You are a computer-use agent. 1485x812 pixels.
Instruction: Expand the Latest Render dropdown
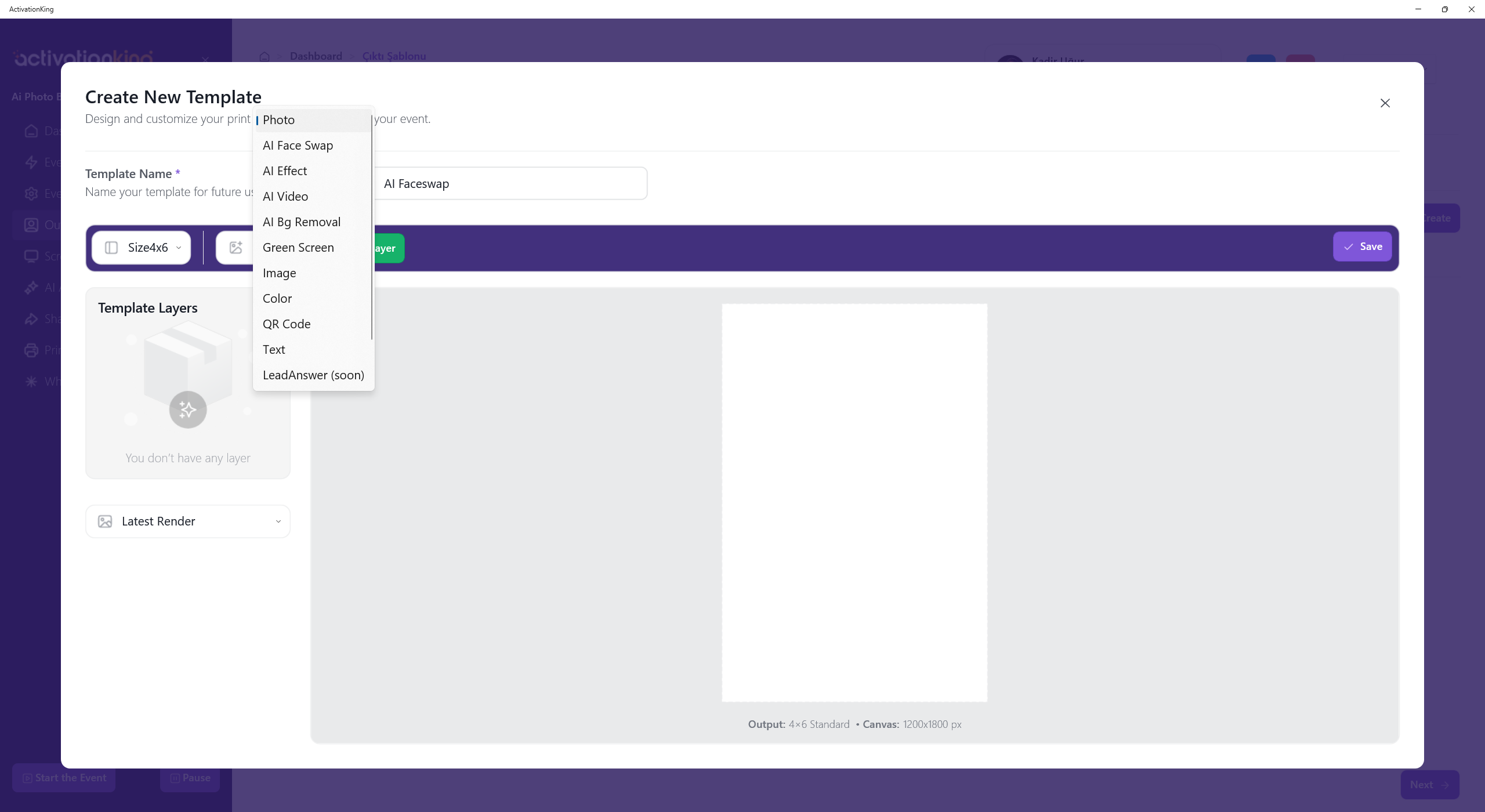point(187,521)
